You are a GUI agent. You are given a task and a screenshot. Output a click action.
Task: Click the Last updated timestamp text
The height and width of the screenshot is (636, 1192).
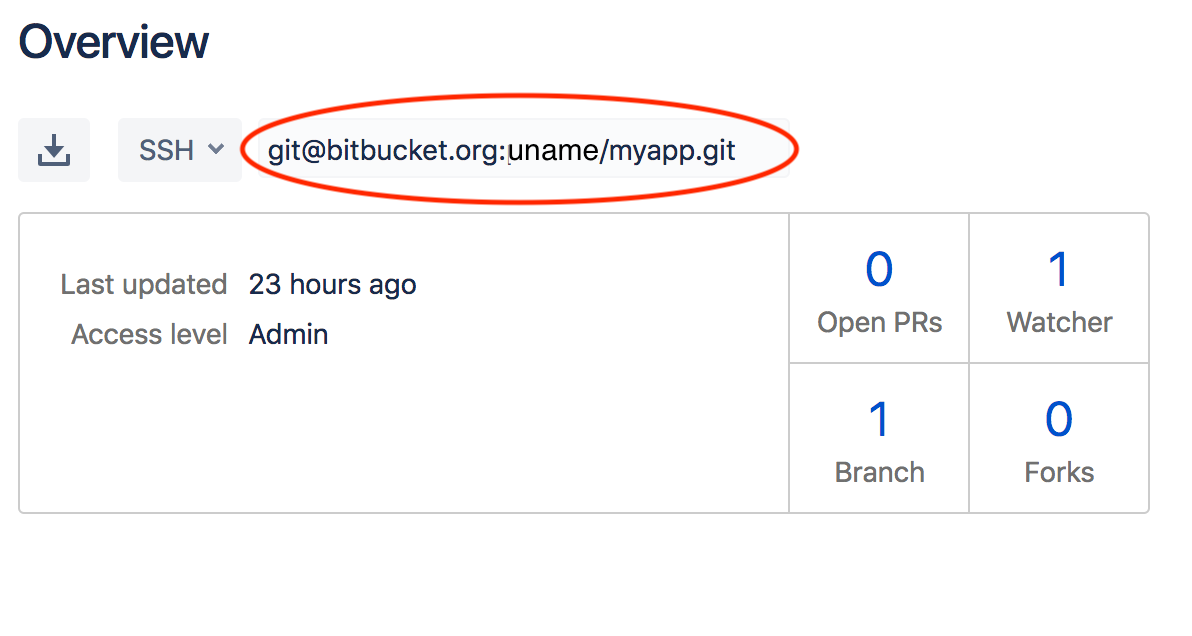coord(332,284)
